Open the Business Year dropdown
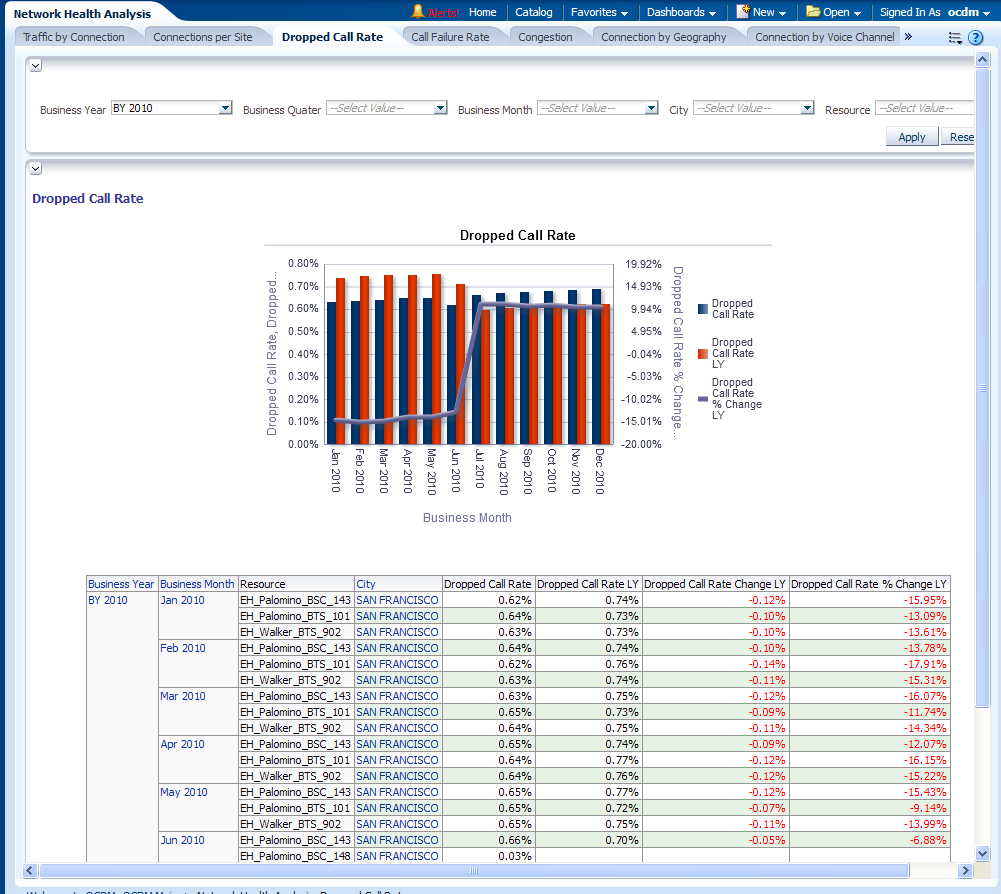The height and width of the screenshot is (894, 1001). 225,108
